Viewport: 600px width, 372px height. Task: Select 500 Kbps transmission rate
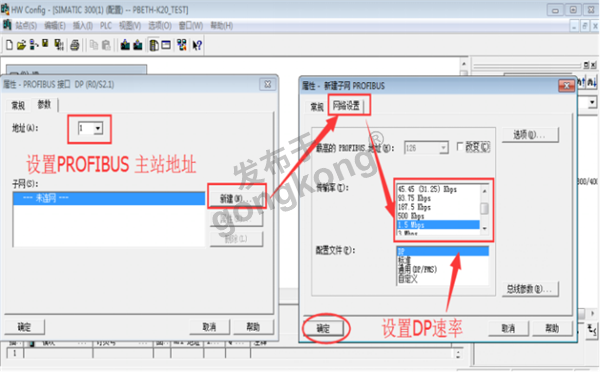point(438,216)
